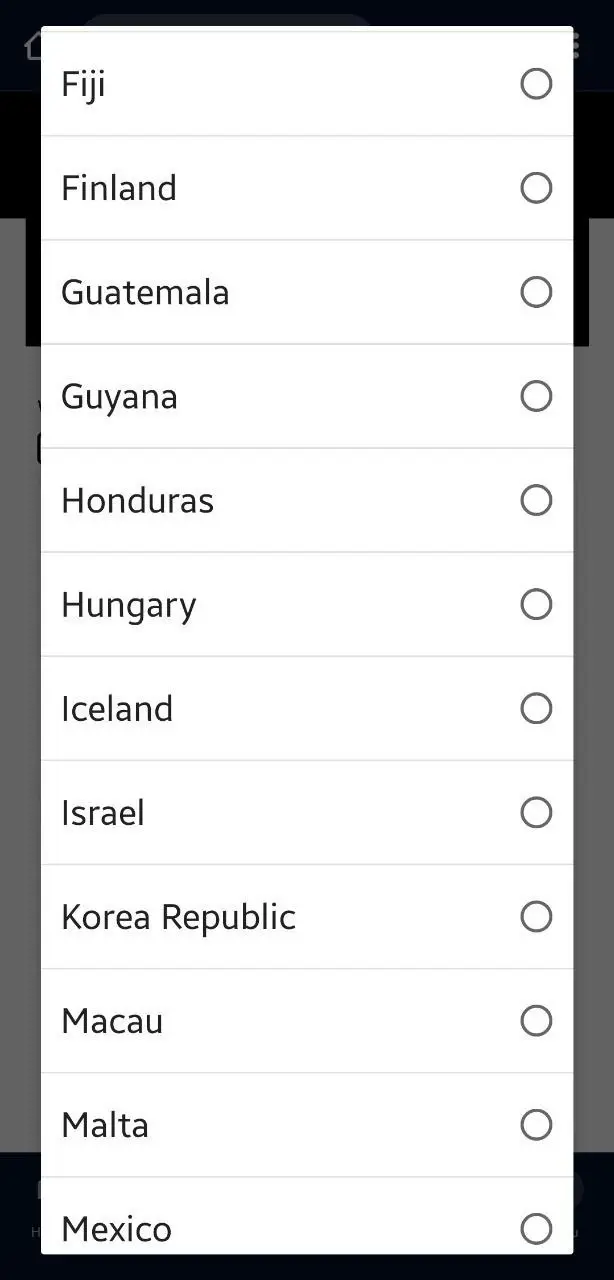This screenshot has width=614, height=1280.
Task: Click the Guatemala country label text
Action: [145, 292]
